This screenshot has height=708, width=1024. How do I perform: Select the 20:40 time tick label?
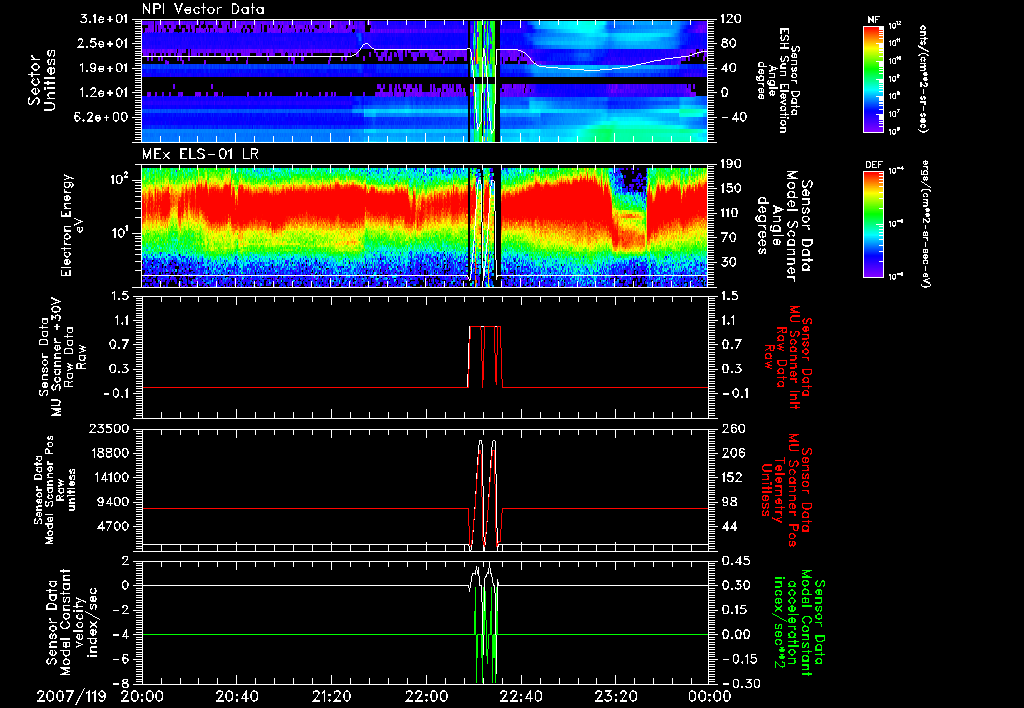(238, 695)
